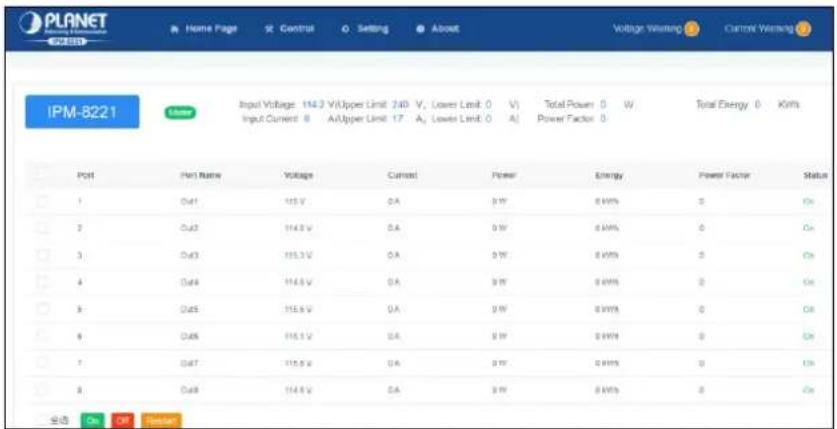Click the blue IPM-8221 device button
Screen dimensions: 837x429
point(82,112)
